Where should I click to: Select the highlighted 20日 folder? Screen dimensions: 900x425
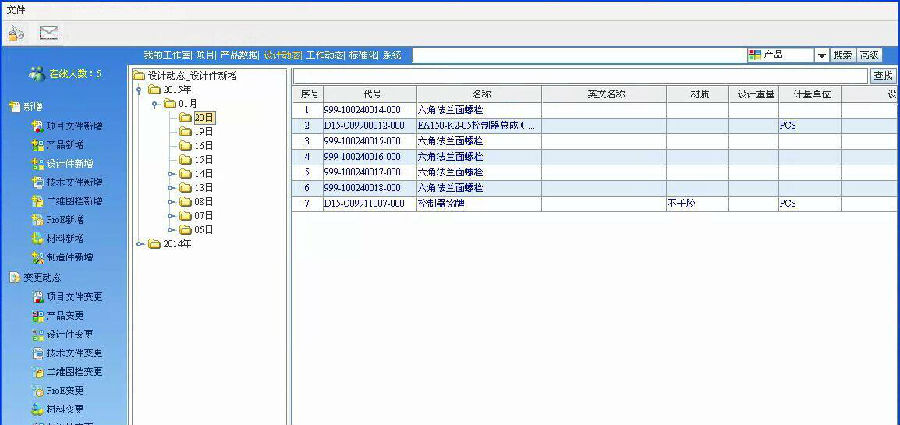point(204,117)
